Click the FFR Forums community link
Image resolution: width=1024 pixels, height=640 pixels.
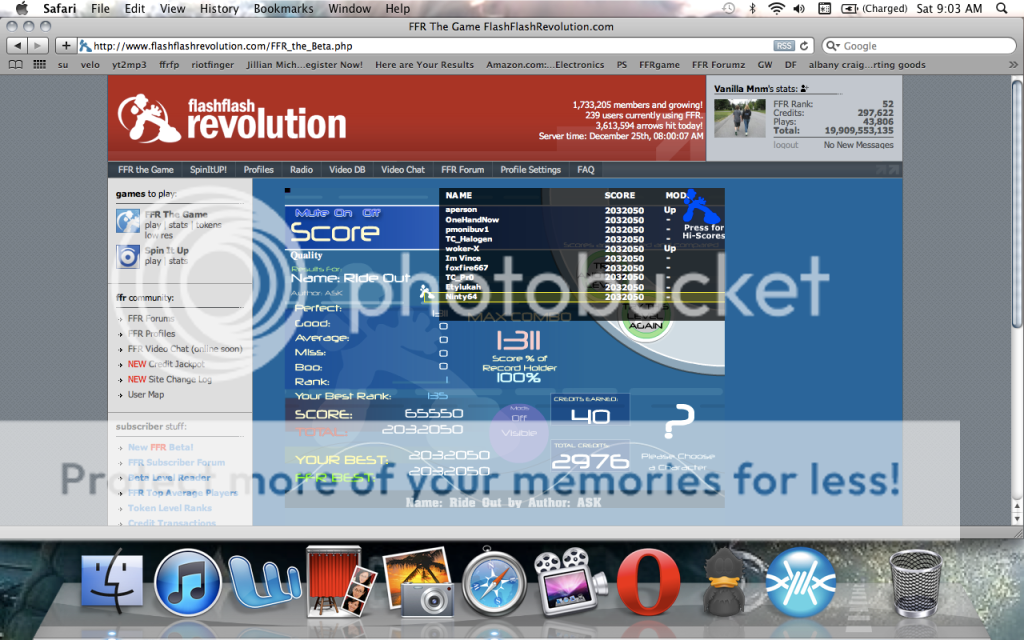click(151, 320)
